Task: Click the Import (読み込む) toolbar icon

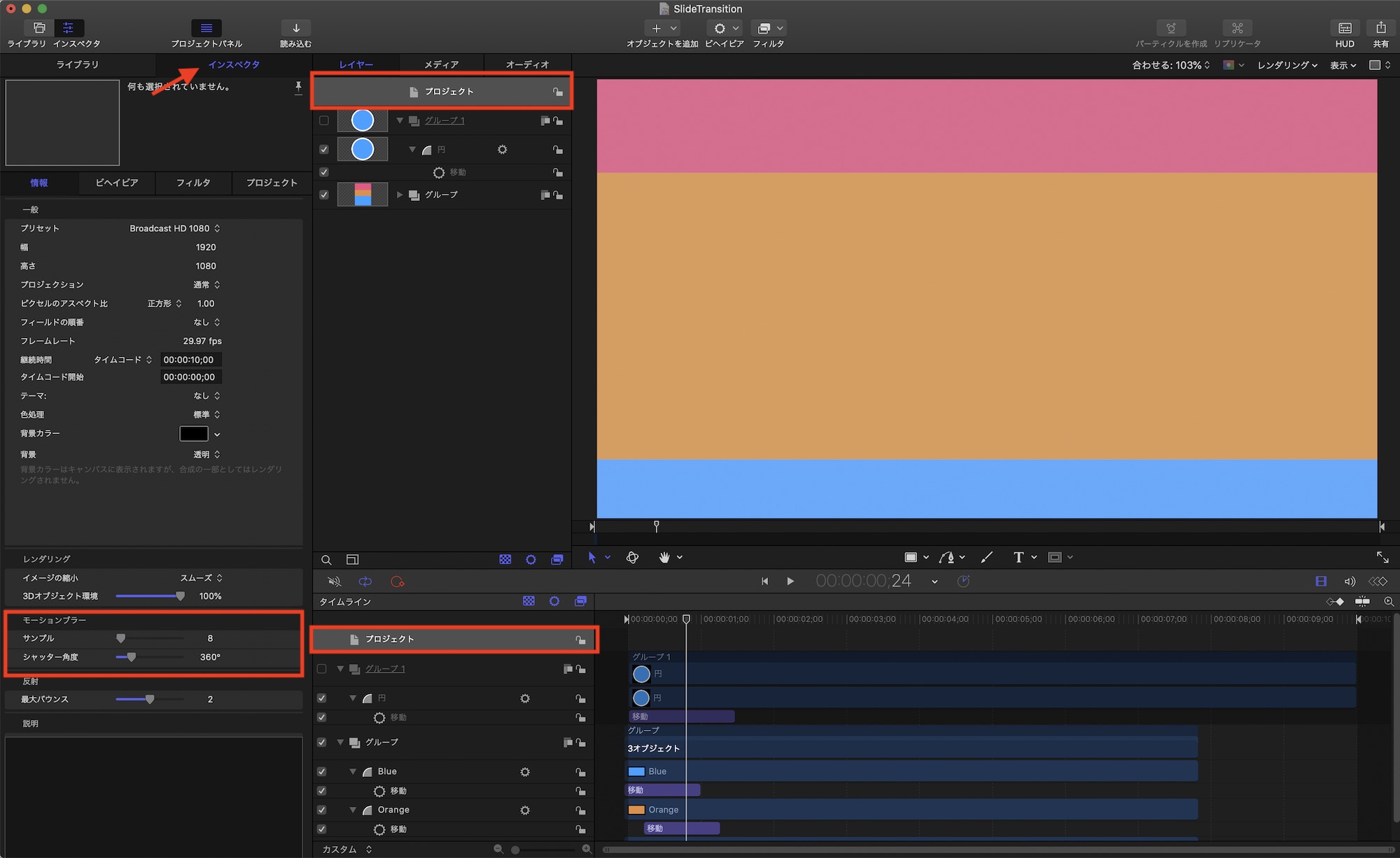Action: tap(295, 29)
